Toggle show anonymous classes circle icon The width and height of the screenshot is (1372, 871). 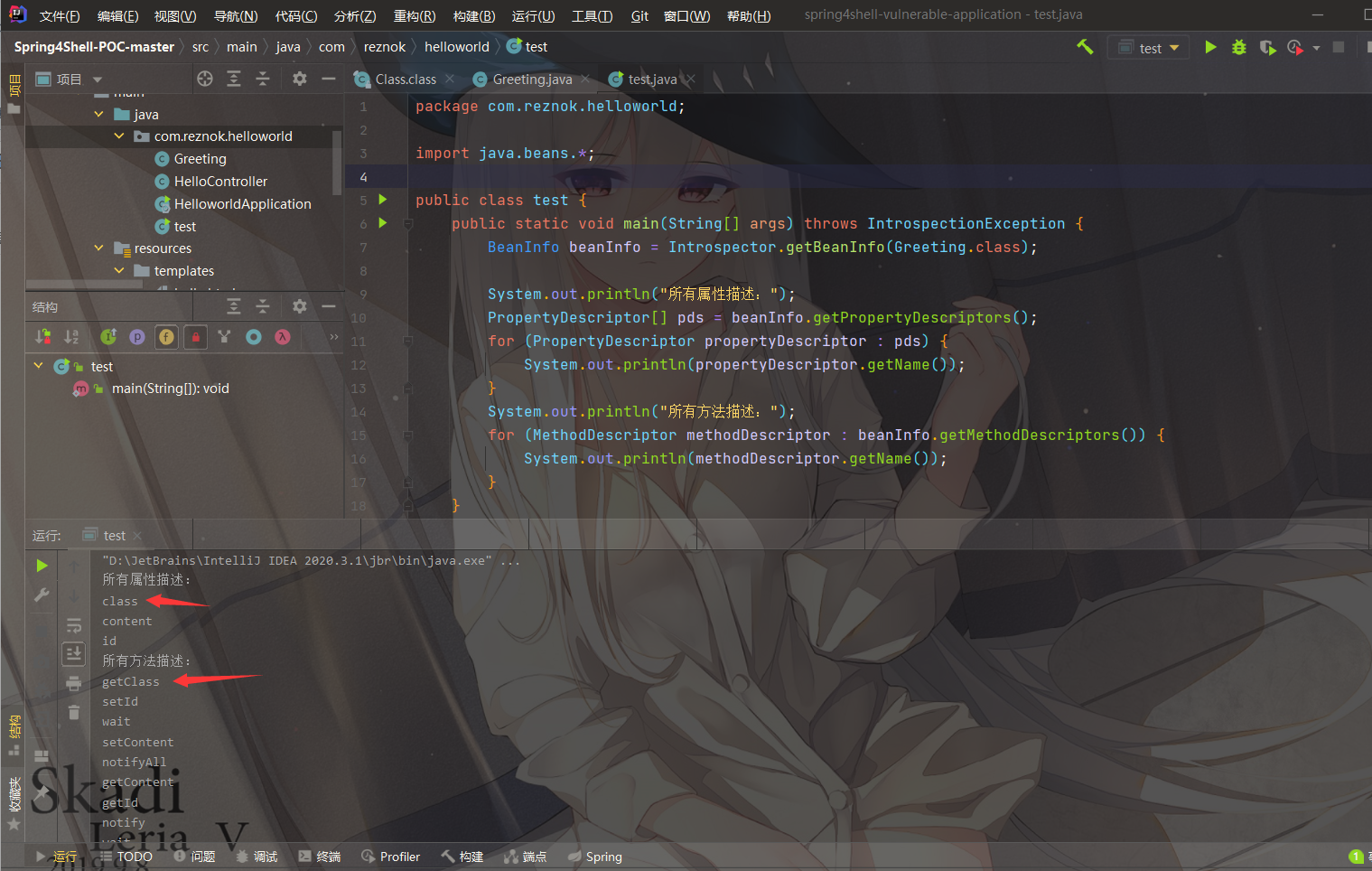click(254, 337)
